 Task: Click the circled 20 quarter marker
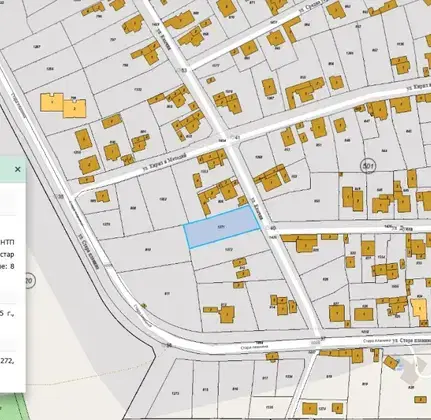(29, 281)
